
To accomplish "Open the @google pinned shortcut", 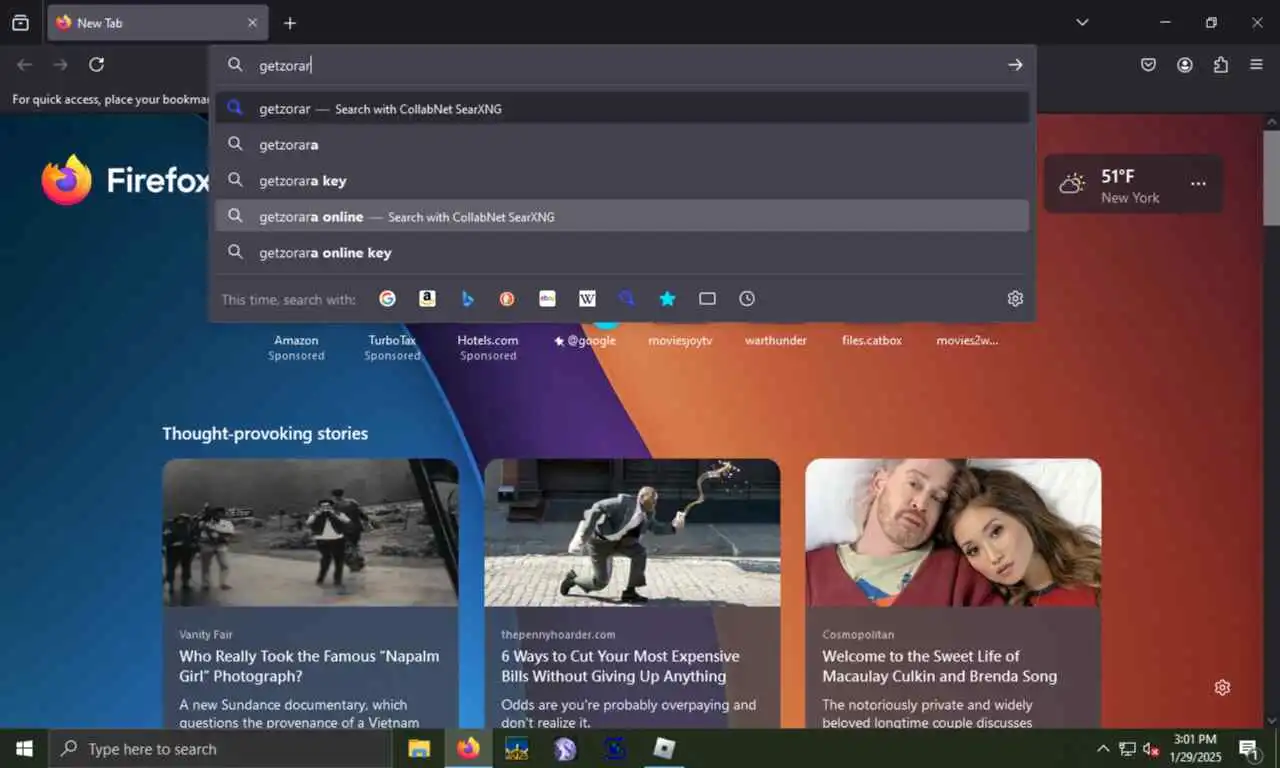I will tap(584, 340).
